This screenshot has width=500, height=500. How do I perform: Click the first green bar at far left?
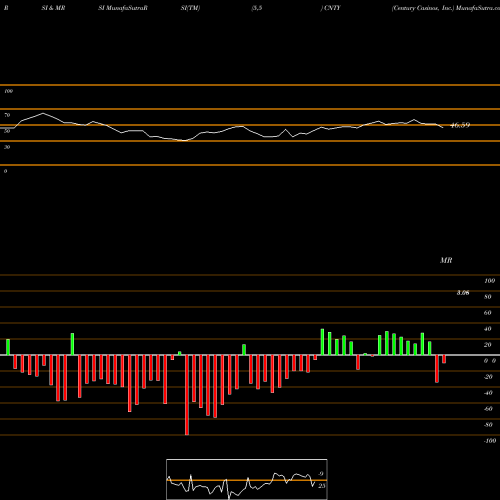(x=8, y=347)
